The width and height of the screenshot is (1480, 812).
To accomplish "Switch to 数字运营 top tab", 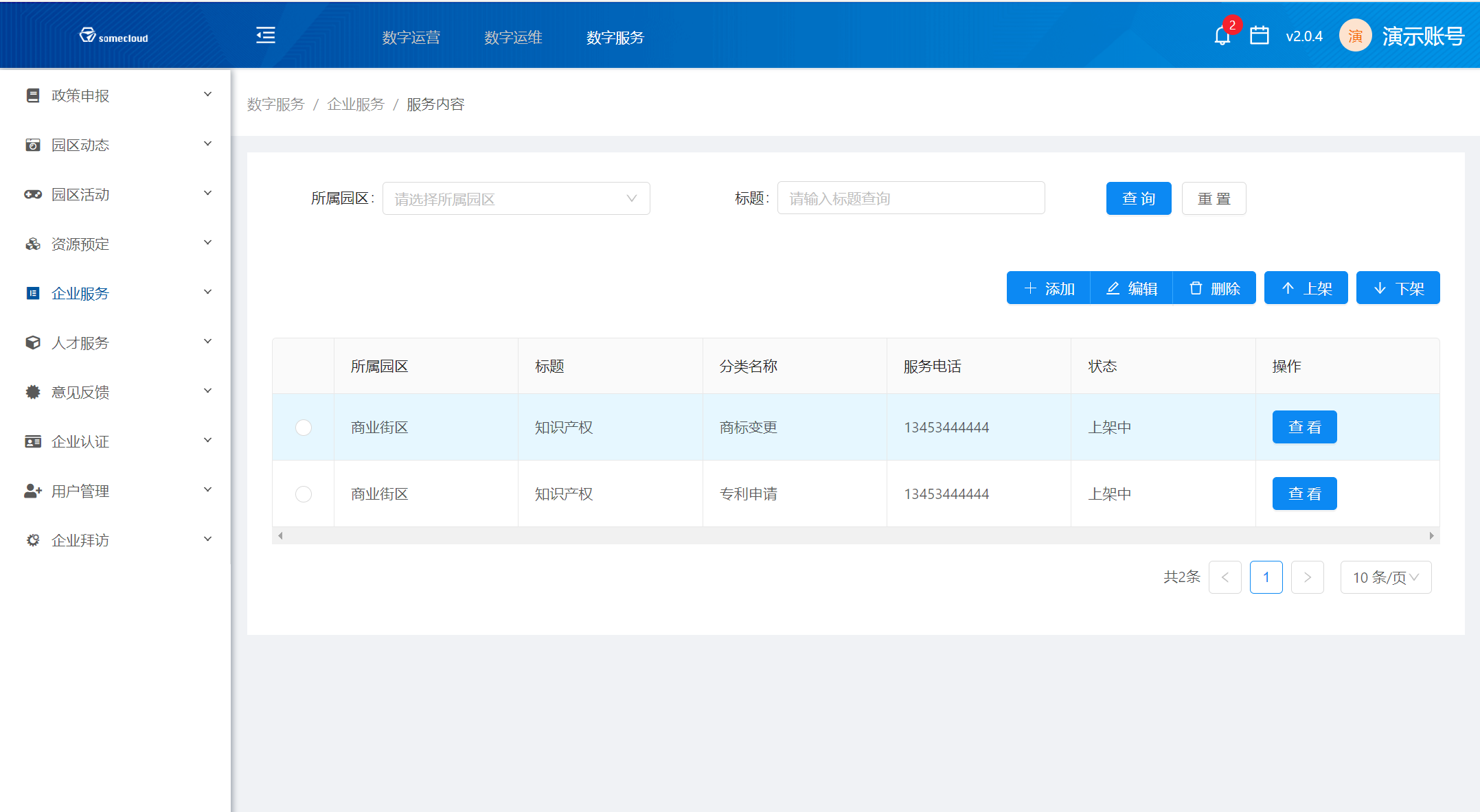I will click(x=411, y=37).
